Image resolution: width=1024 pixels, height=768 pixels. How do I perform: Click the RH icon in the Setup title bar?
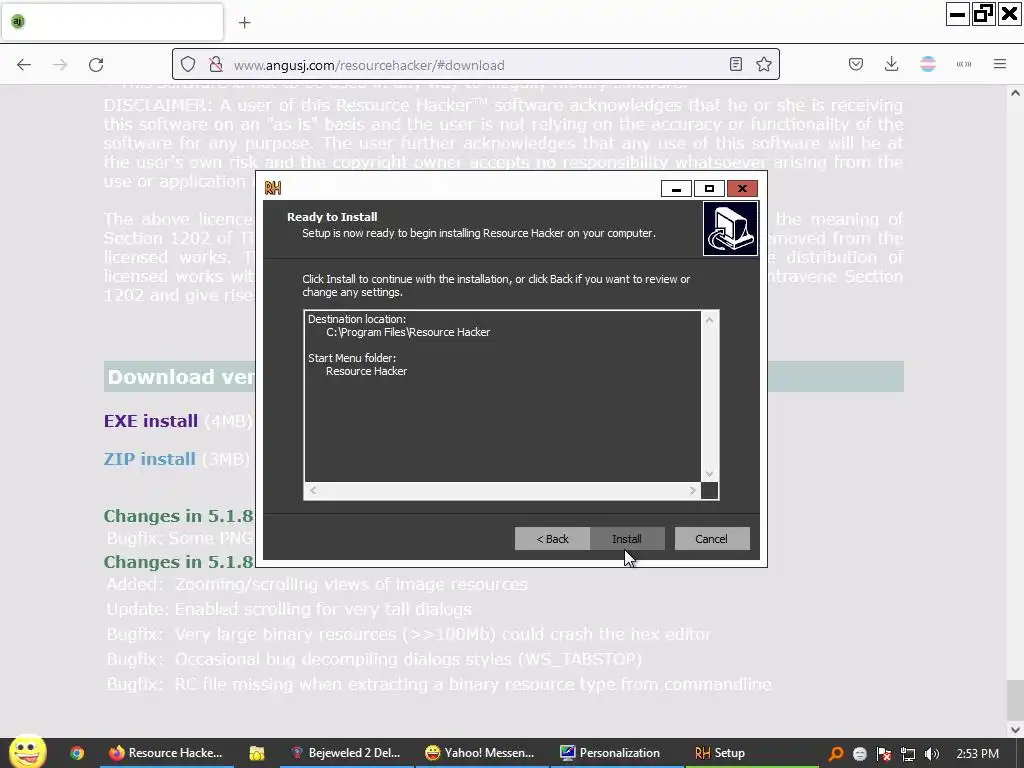point(273,188)
